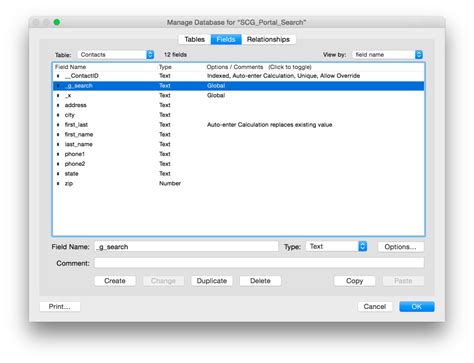474x363 pixels.
Task: Click the drag handle next to zip
Action: (58, 183)
